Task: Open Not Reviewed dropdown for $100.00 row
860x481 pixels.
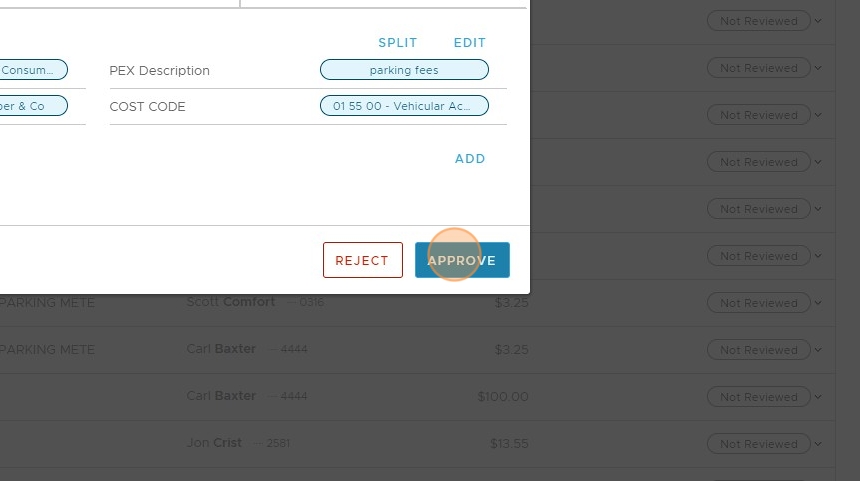Action: pos(758,397)
